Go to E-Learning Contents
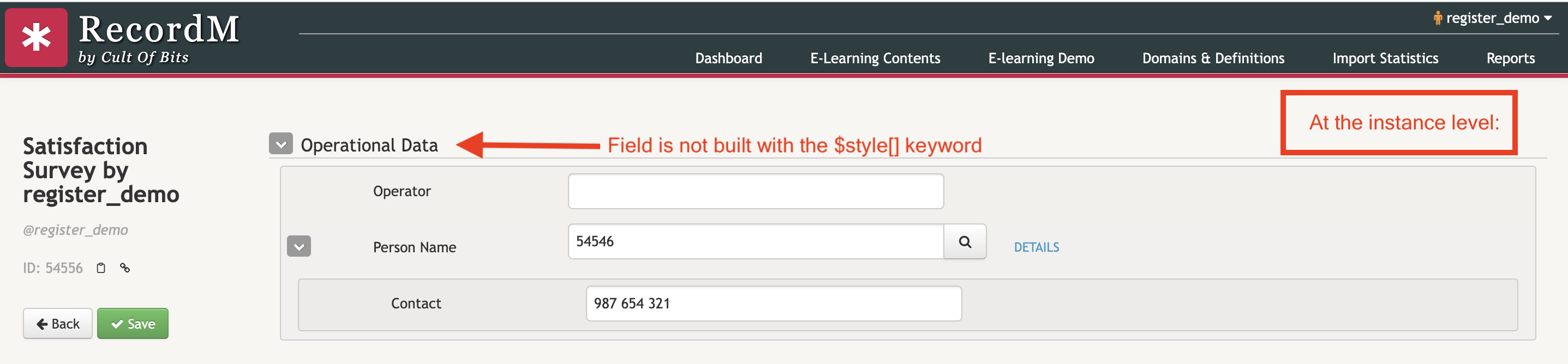This screenshot has width=1568, height=364. [875, 58]
